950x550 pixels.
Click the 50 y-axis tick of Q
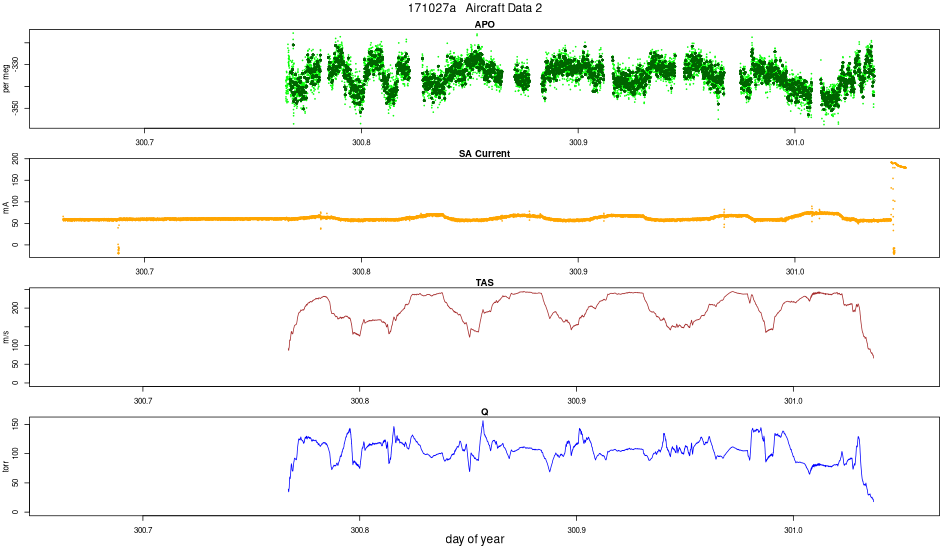click(16, 483)
